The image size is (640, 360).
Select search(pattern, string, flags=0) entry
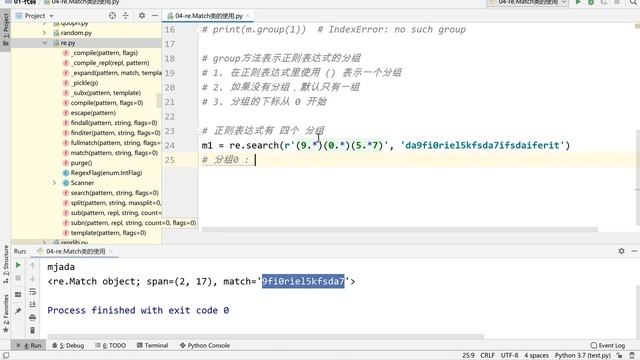[112, 193]
